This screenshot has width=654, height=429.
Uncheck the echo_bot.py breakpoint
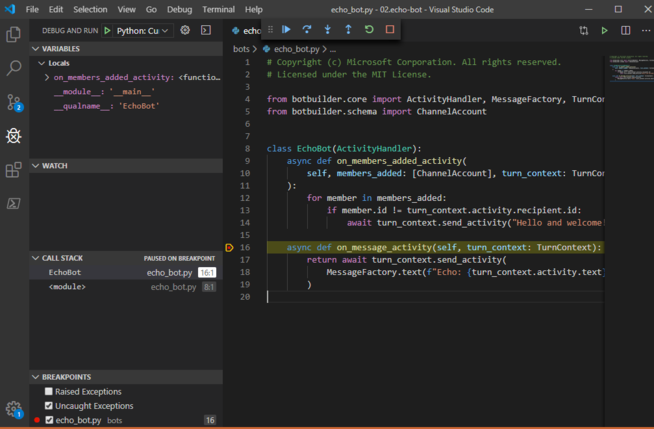pos(49,420)
